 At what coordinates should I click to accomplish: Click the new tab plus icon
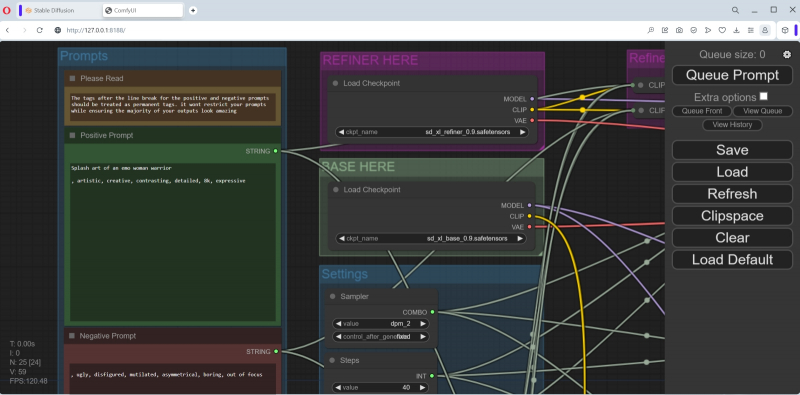click(193, 10)
